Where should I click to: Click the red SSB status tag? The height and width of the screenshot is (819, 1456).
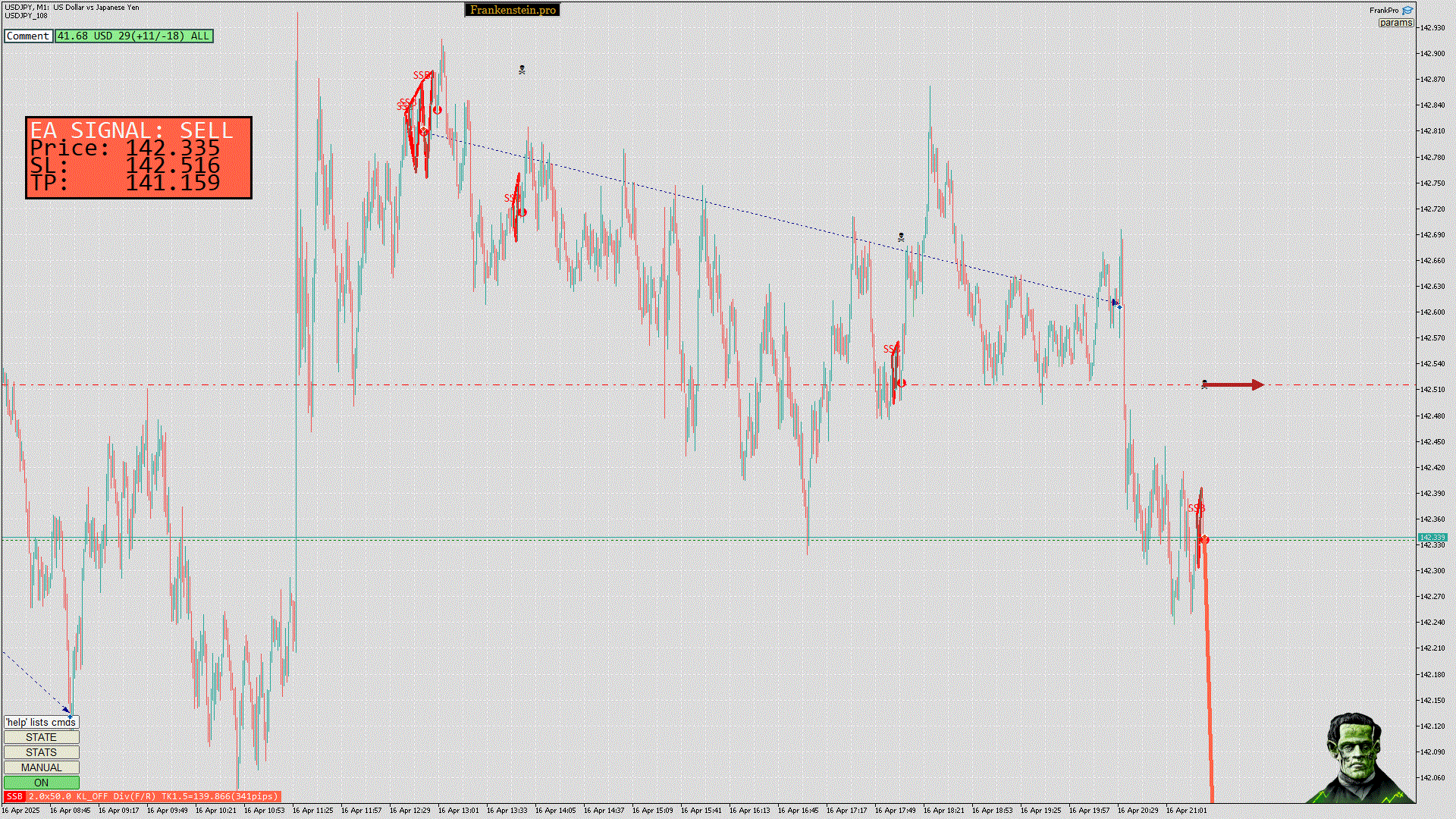point(14,796)
